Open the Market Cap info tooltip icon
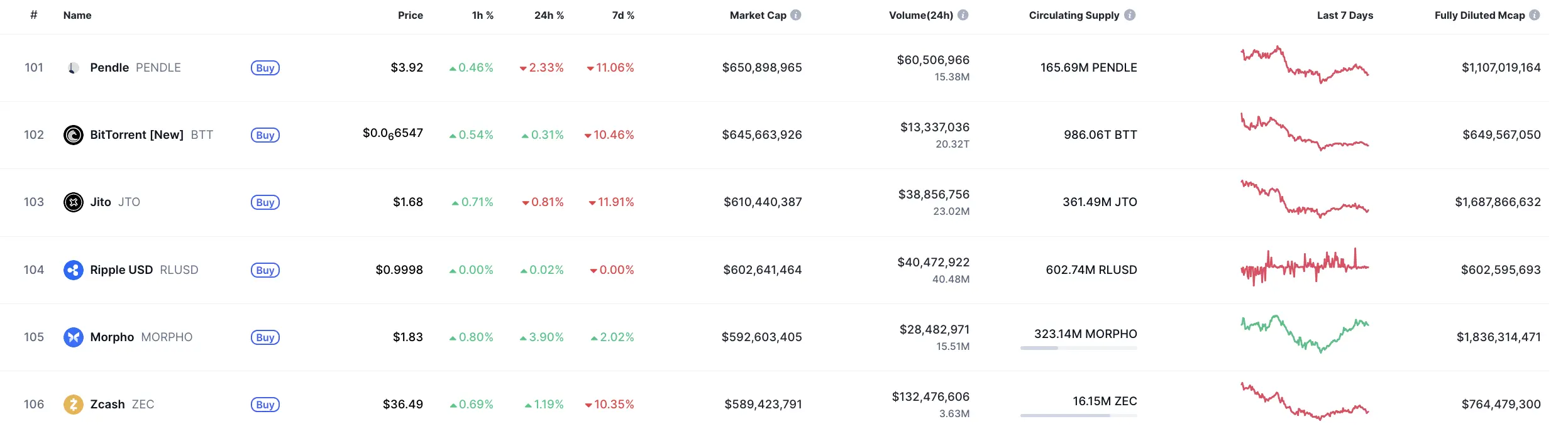The height and width of the screenshot is (436, 1568). click(x=796, y=15)
